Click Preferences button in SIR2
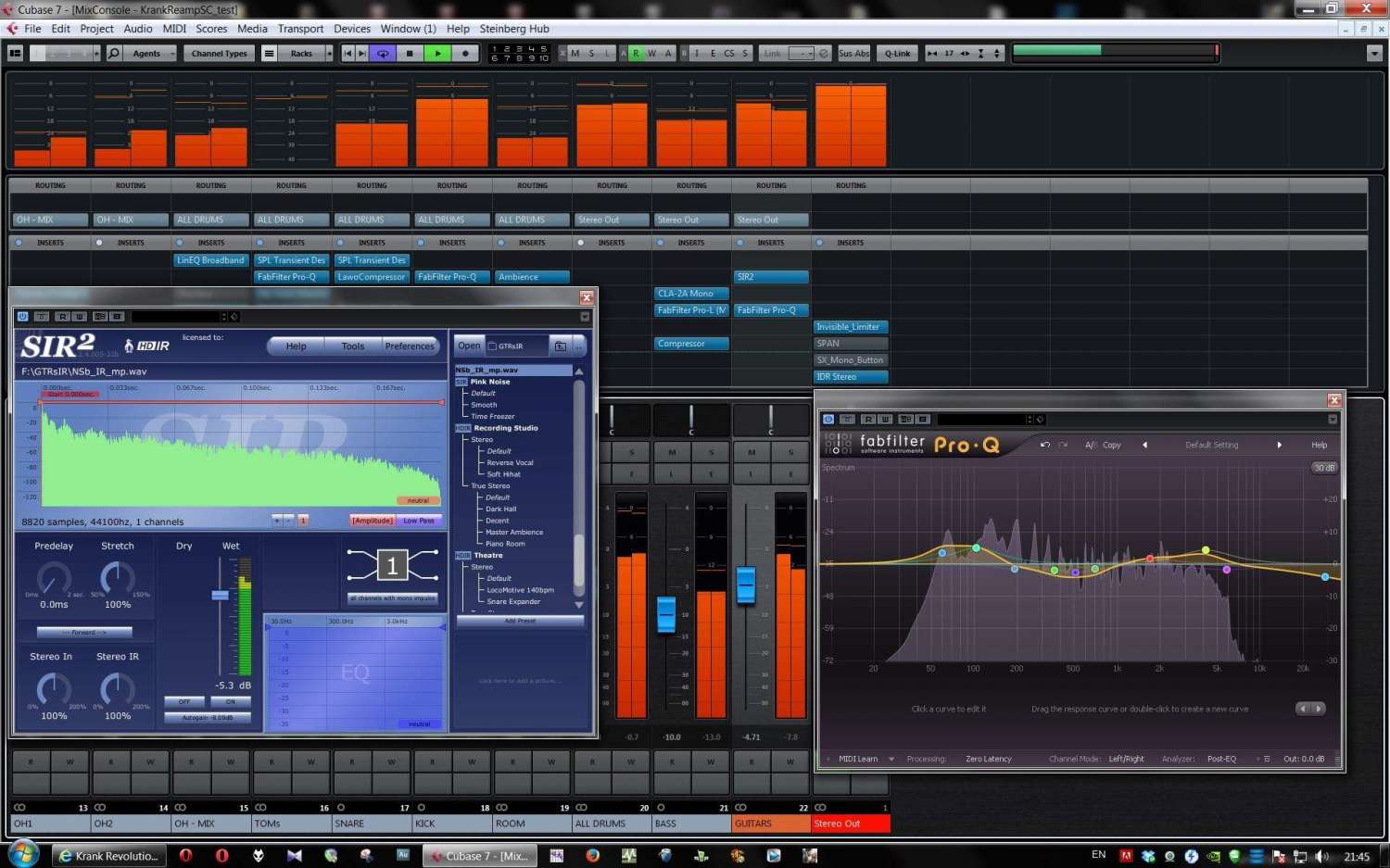Image resolution: width=1390 pixels, height=868 pixels. 410,346
